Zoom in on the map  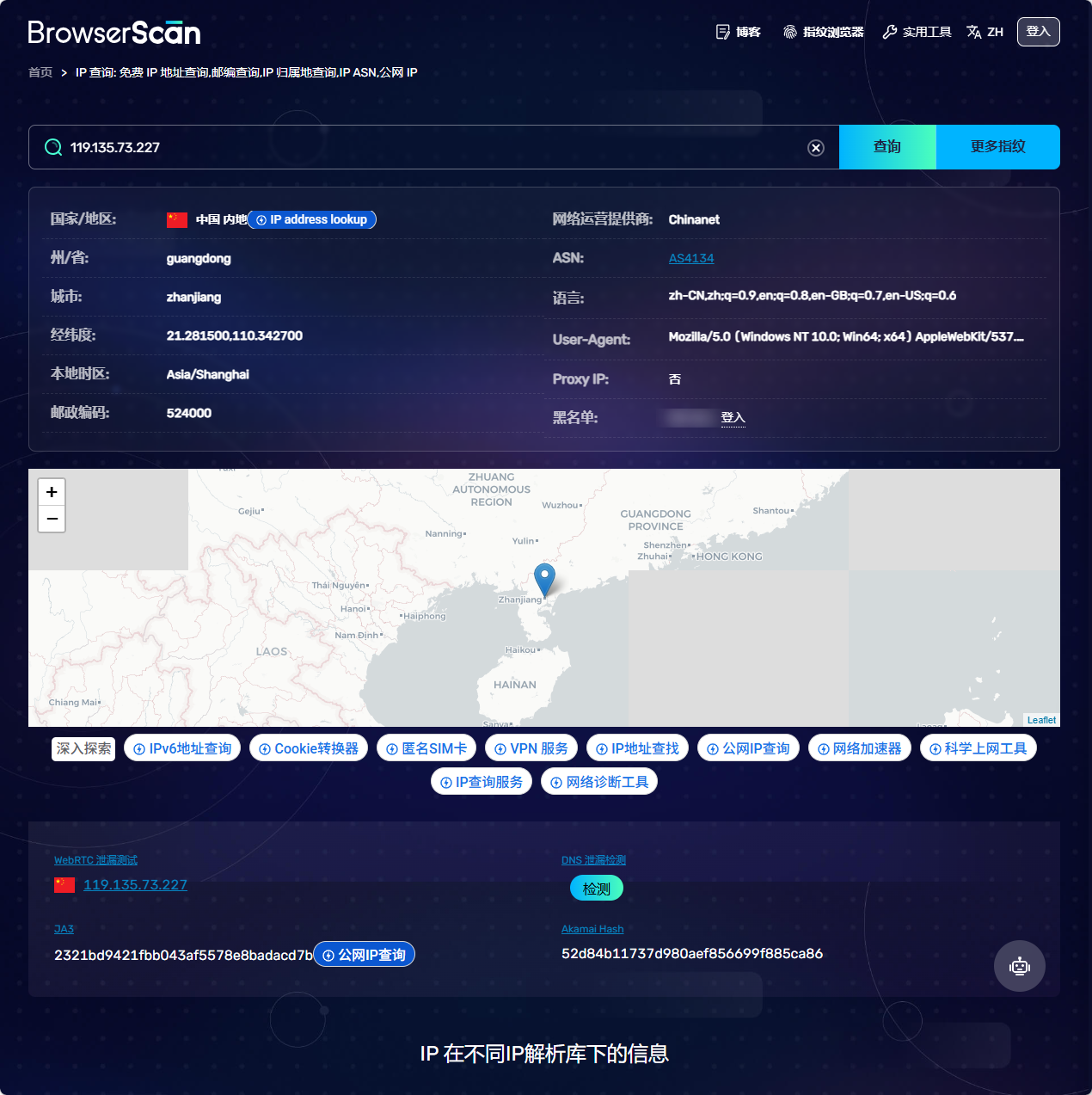coord(52,492)
